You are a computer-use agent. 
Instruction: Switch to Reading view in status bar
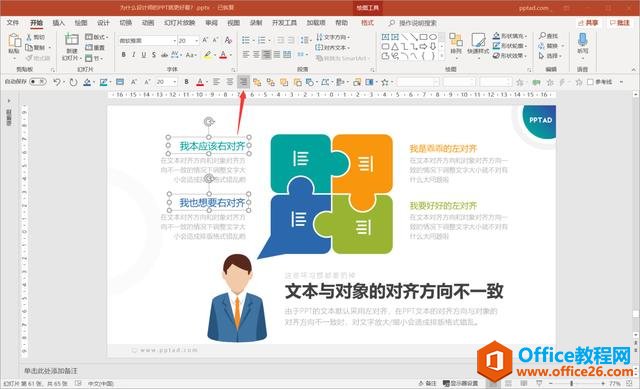524,384
